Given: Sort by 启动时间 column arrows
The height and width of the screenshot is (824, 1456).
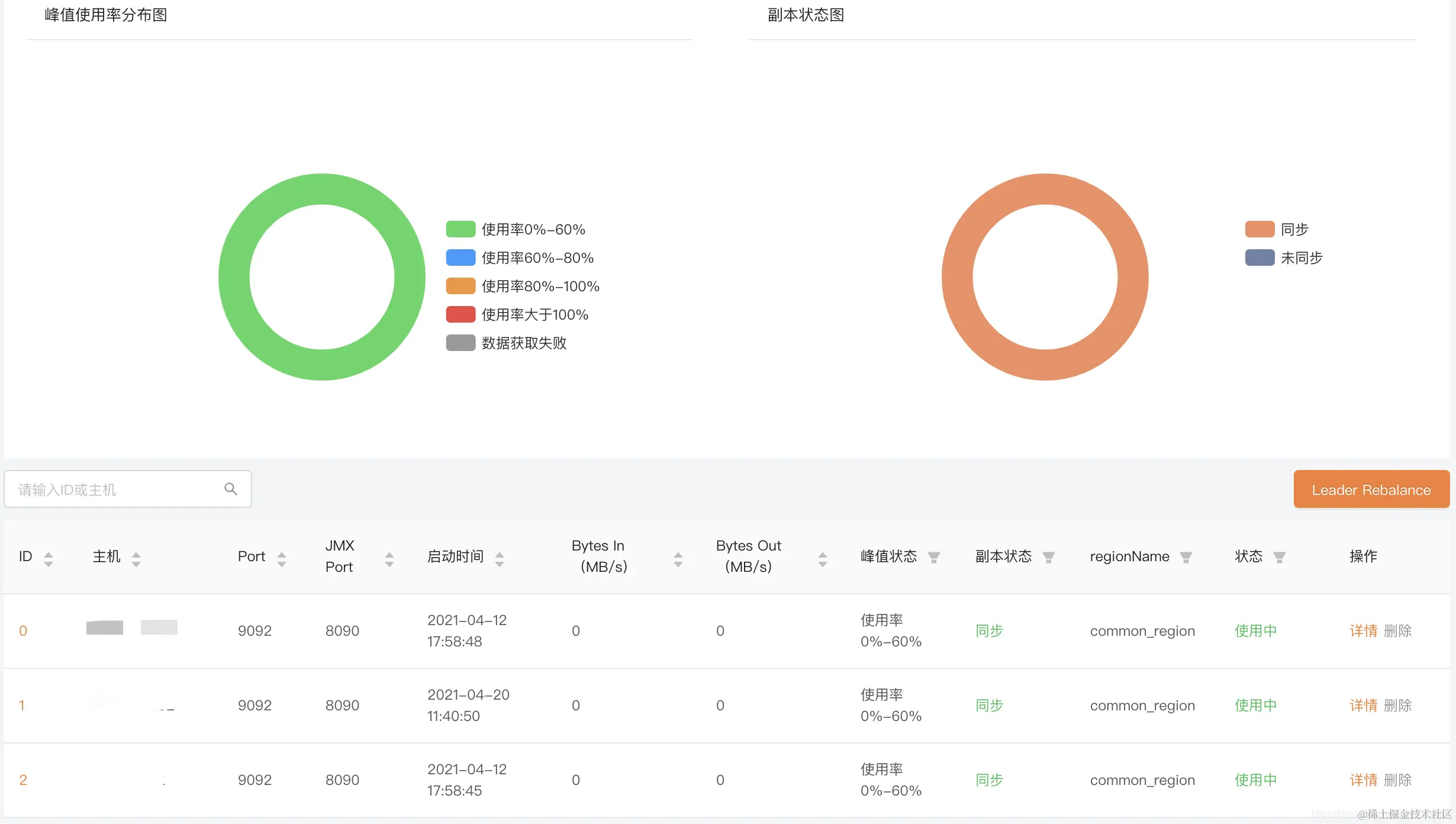Looking at the screenshot, I should (500, 559).
